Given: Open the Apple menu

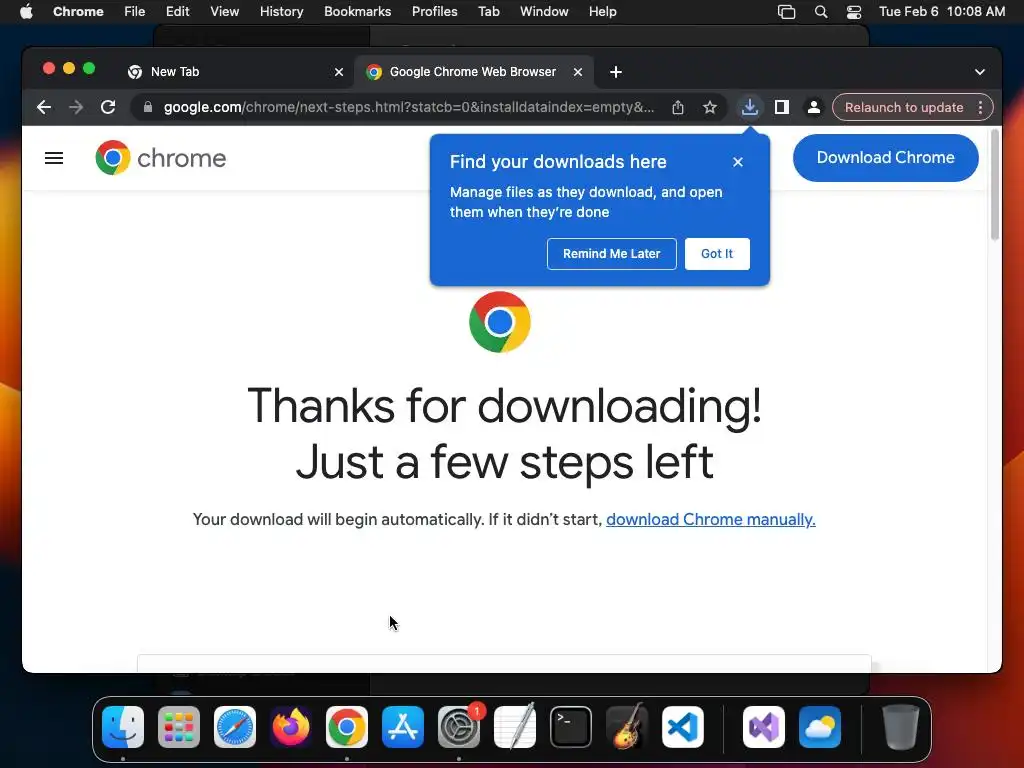Looking at the screenshot, I should tap(26, 12).
